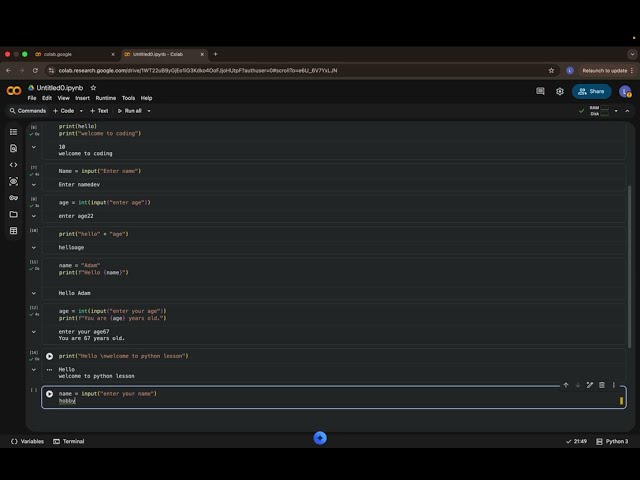Run the python lesson print cell
The image size is (640, 480).
(x=49, y=356)
